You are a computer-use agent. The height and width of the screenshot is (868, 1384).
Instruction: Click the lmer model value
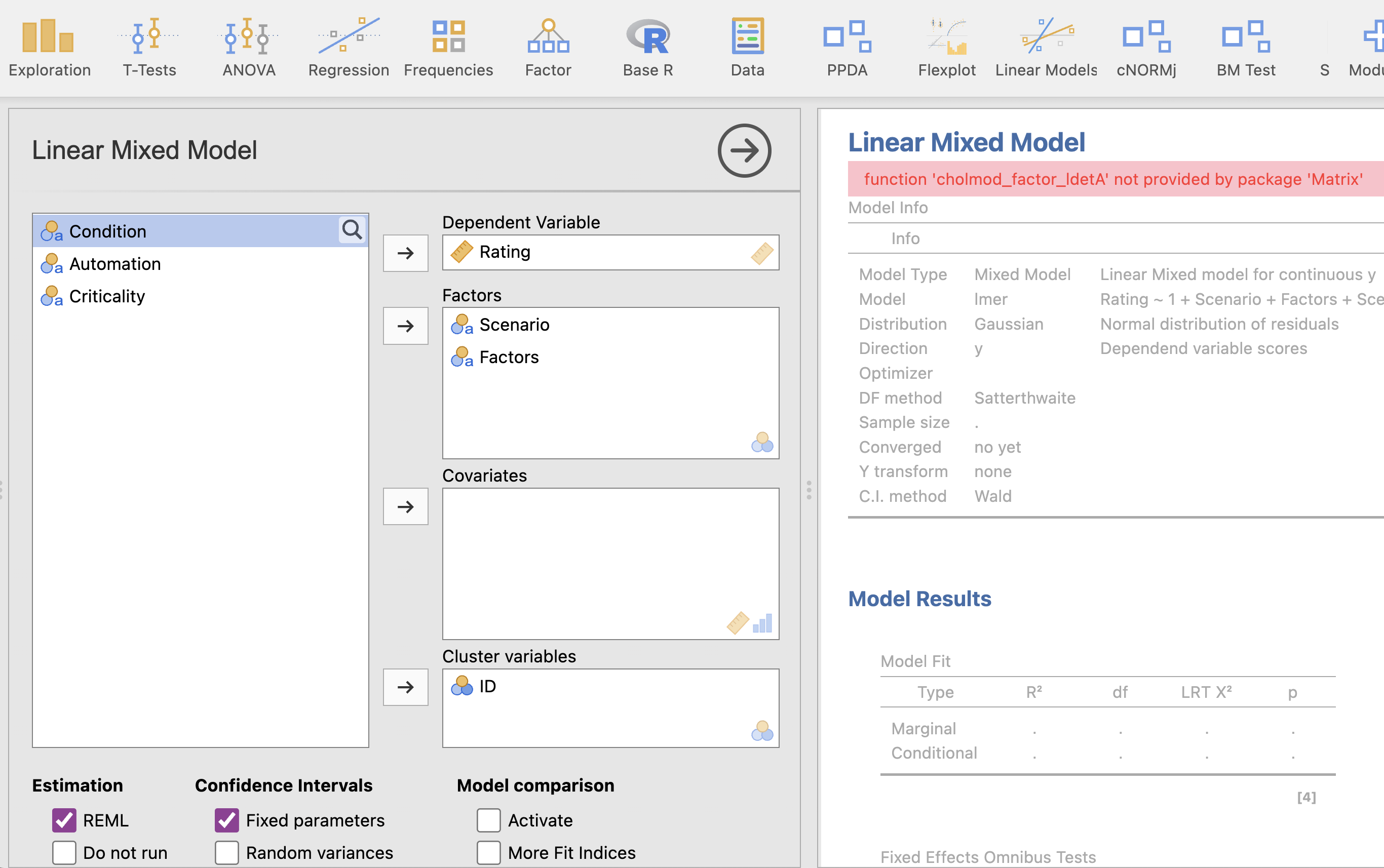[990, 299]
